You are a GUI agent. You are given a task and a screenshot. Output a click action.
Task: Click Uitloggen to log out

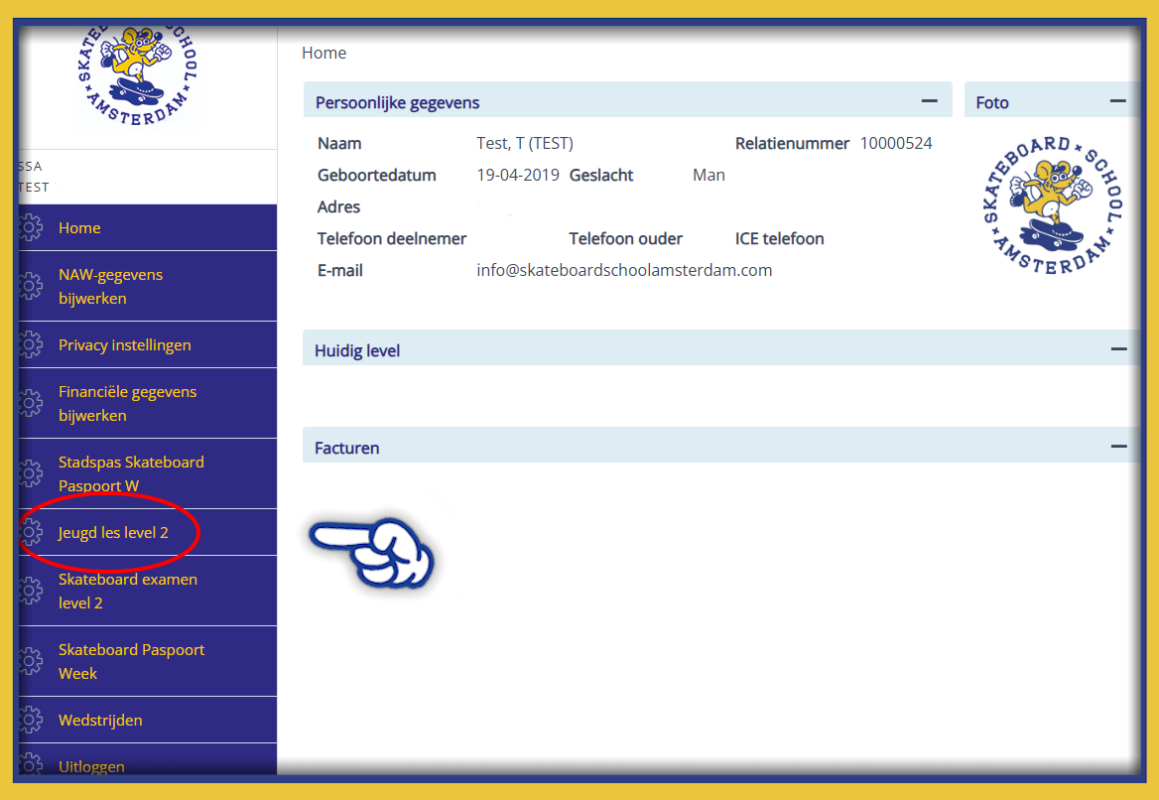pyautogui.click(x=91, y=767)
